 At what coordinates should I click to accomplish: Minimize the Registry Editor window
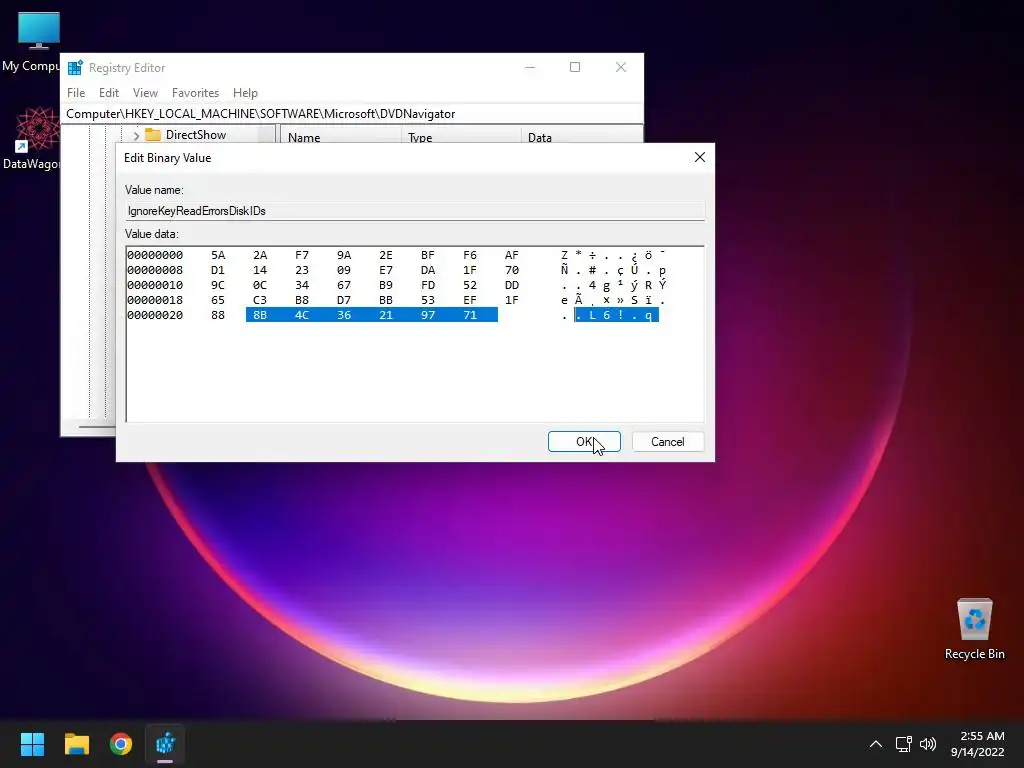[530, 67]
